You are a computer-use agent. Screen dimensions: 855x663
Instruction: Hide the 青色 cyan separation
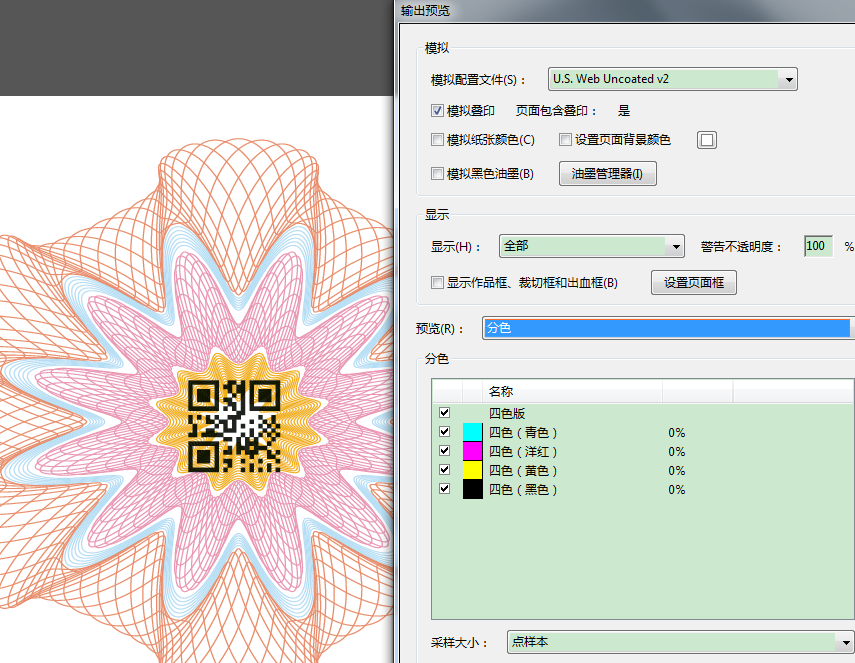(x=445, y=432)
